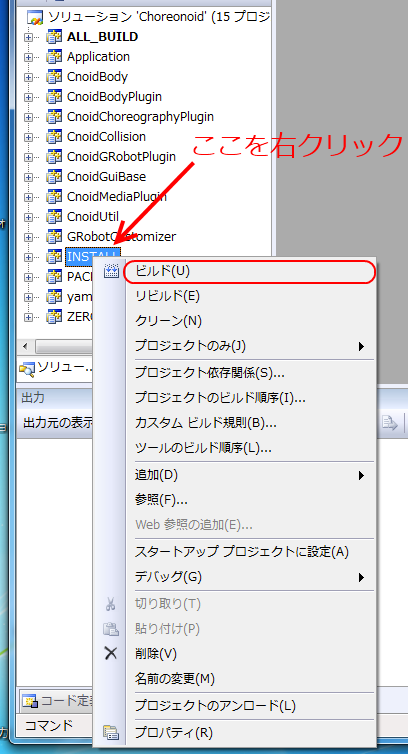This screenshot has width=408, height=754.
Task: Expand the Application project node
Action: tap(28, 57)
